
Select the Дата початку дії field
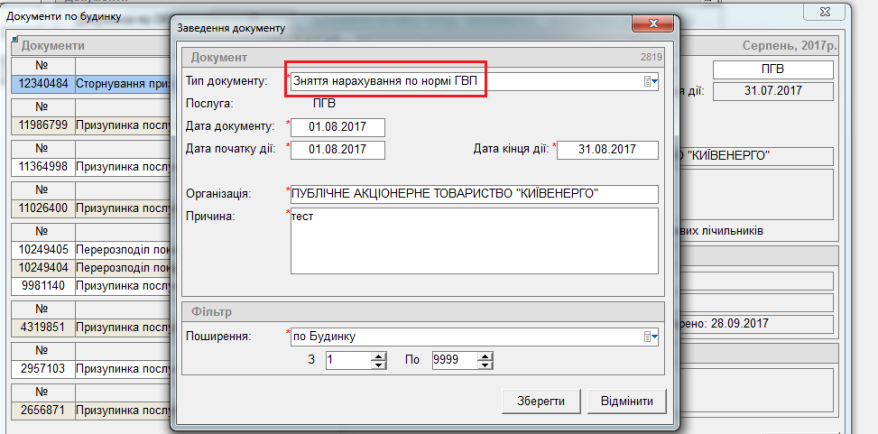click(337, 149)
